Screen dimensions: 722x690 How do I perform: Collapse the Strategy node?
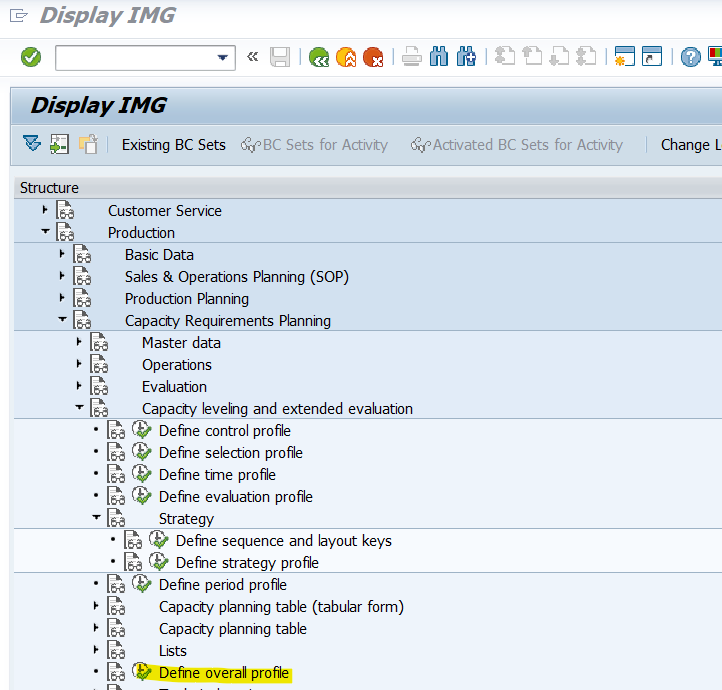point(96,517)
